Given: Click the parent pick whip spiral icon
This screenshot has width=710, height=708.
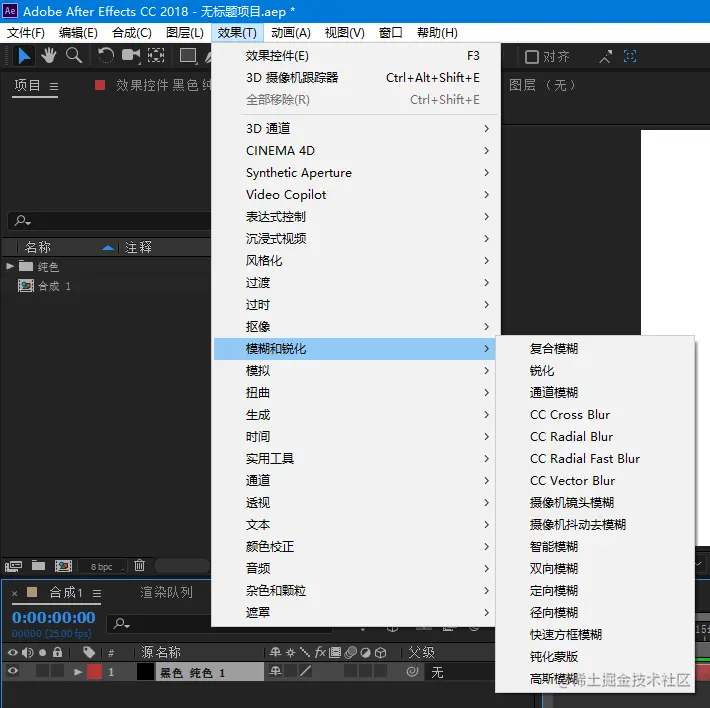Looking at the screenshot, I should 412,672.
